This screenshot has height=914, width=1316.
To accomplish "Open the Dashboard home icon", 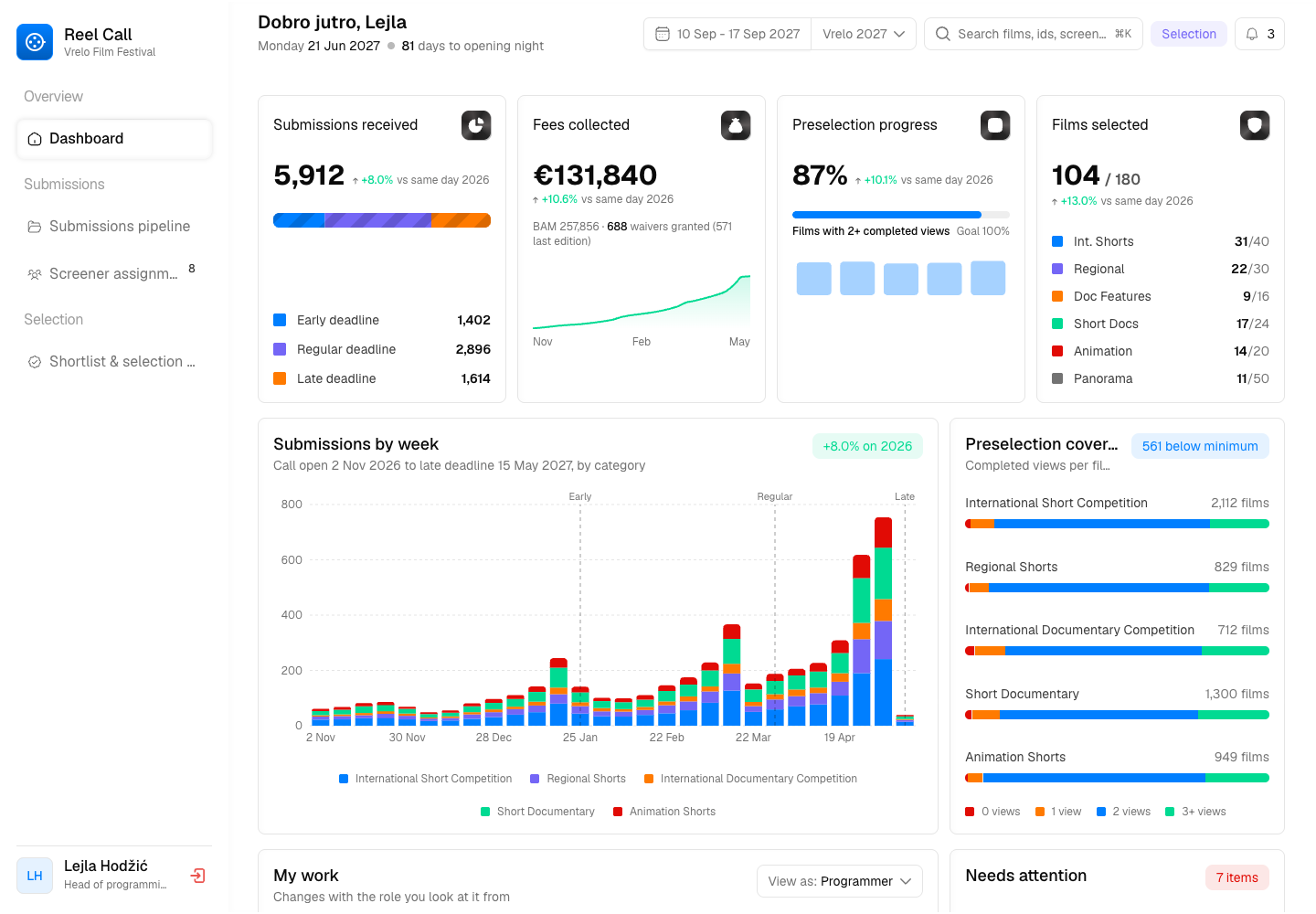I will pyautogui.click(x=35, y=139).
